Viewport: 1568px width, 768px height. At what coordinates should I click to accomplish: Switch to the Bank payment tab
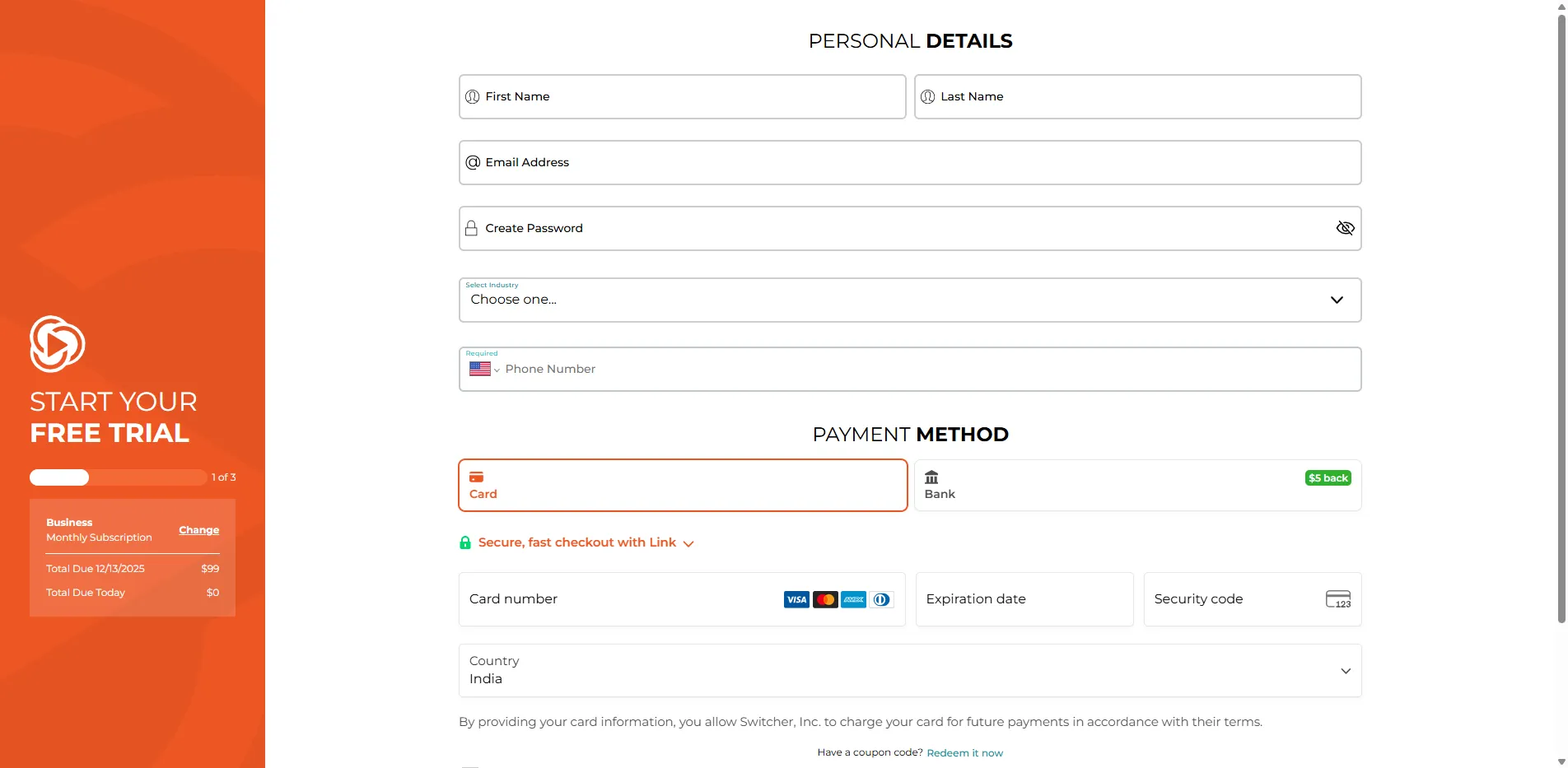coord(1136,486)
